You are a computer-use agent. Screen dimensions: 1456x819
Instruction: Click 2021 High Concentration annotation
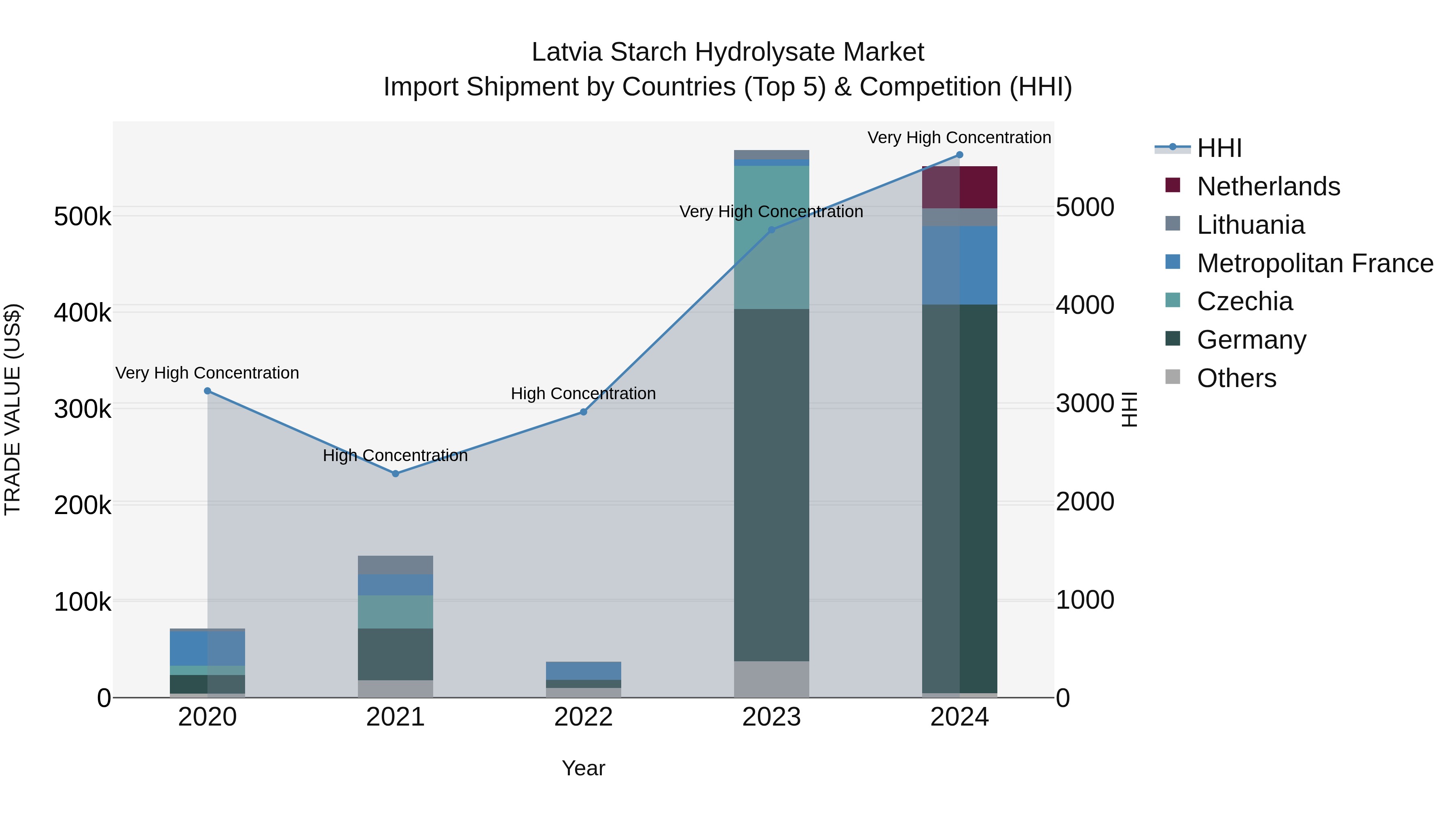(x=396, y=455)
